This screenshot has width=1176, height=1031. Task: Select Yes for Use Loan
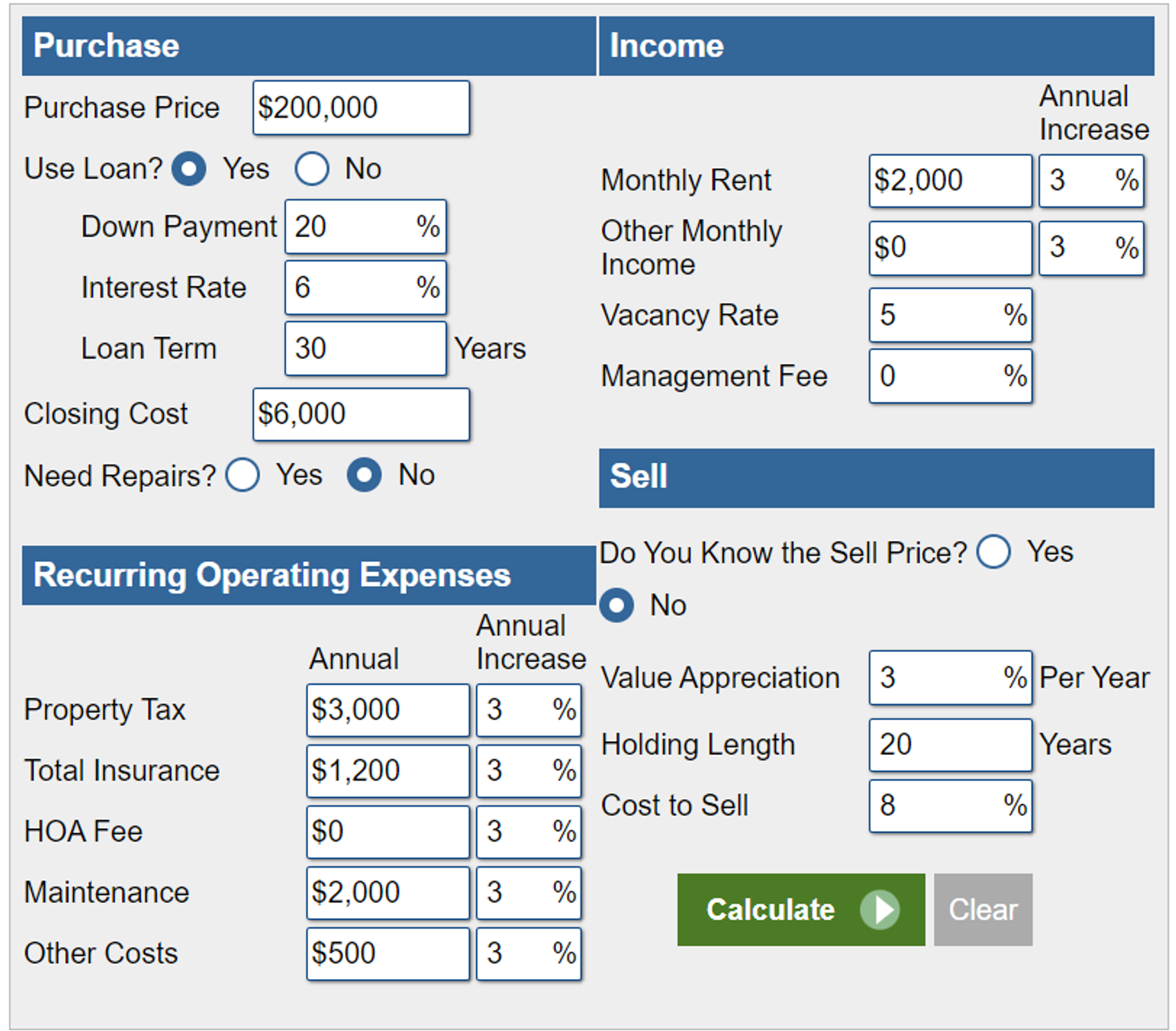pyautogui.click(x=189, y=169)
